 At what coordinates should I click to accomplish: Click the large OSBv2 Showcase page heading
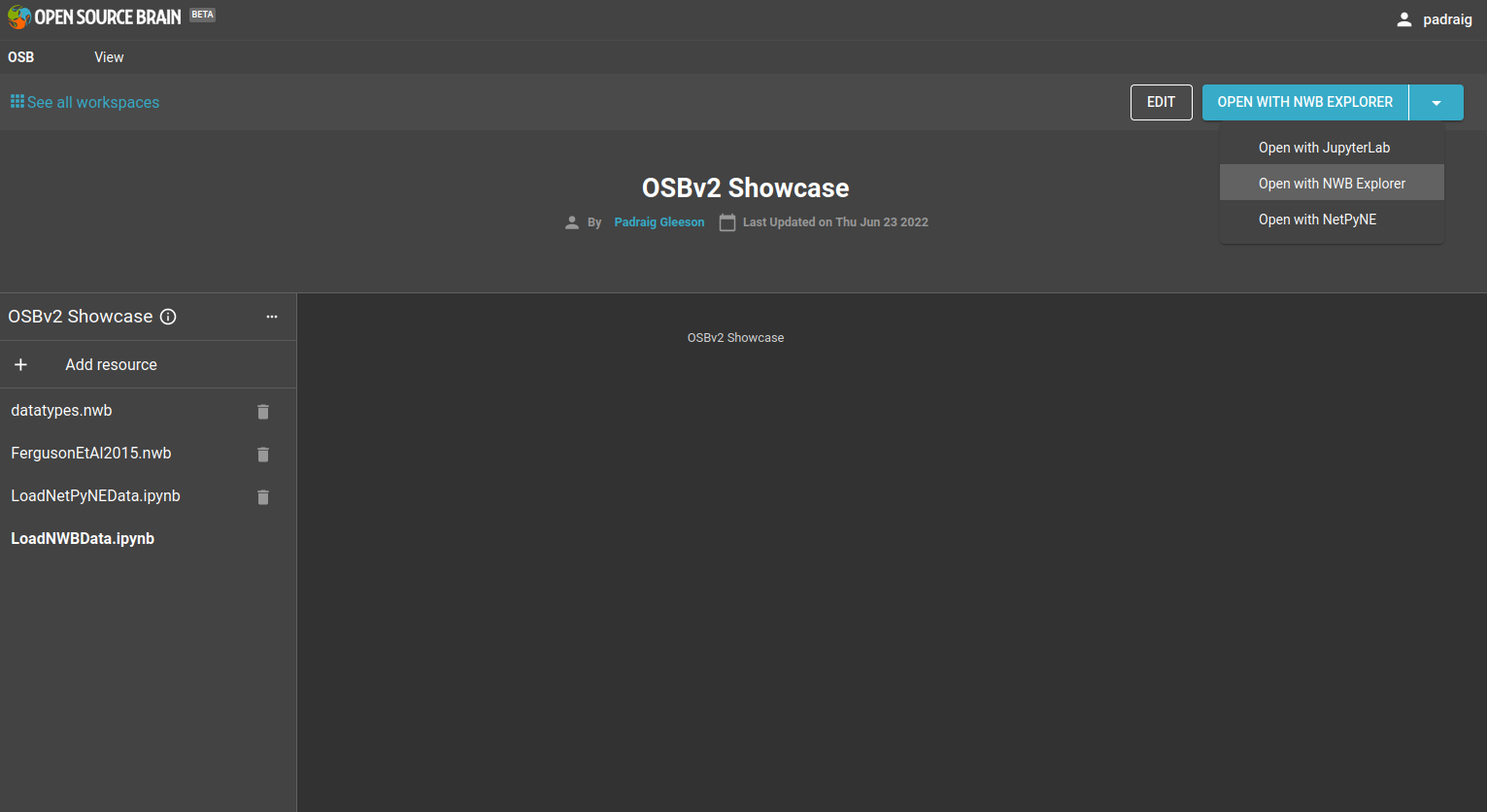(x=746, y=187)
